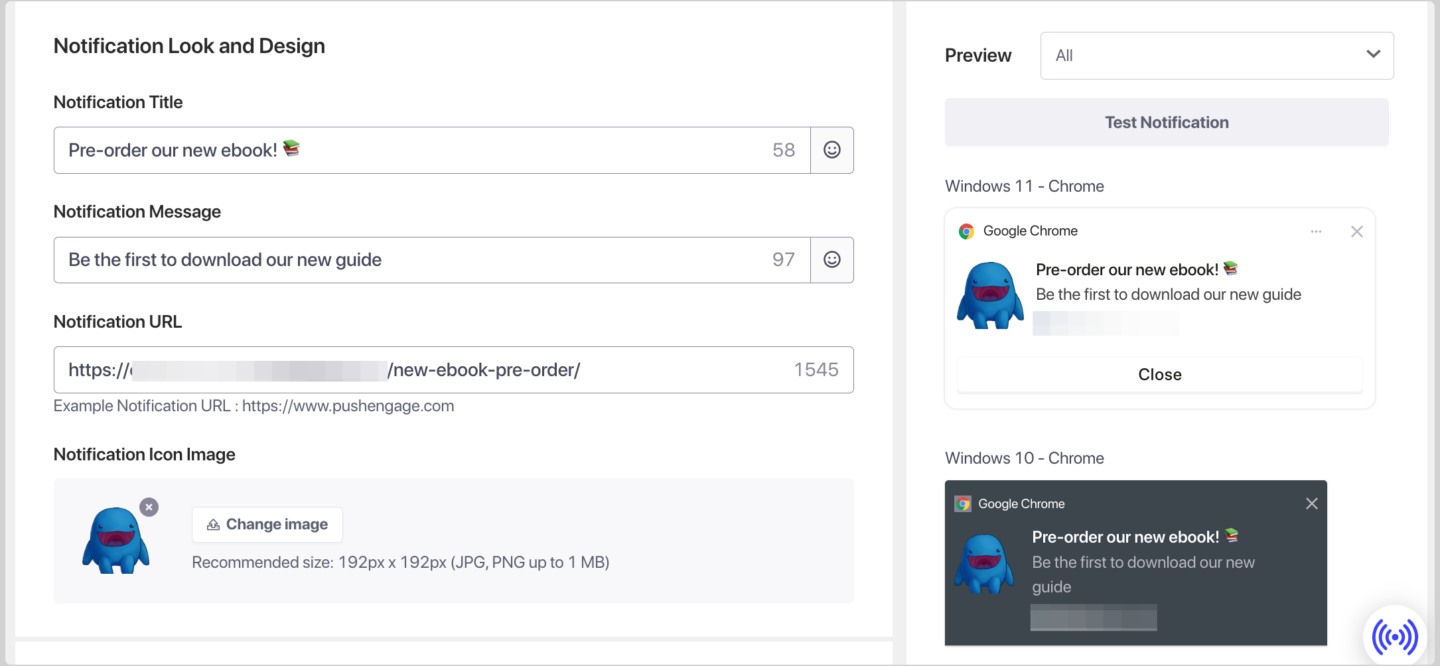Dismiss the Windows 10 preview notification with X
This screenshot has width=1440, height=666.
click(1311, 503)
